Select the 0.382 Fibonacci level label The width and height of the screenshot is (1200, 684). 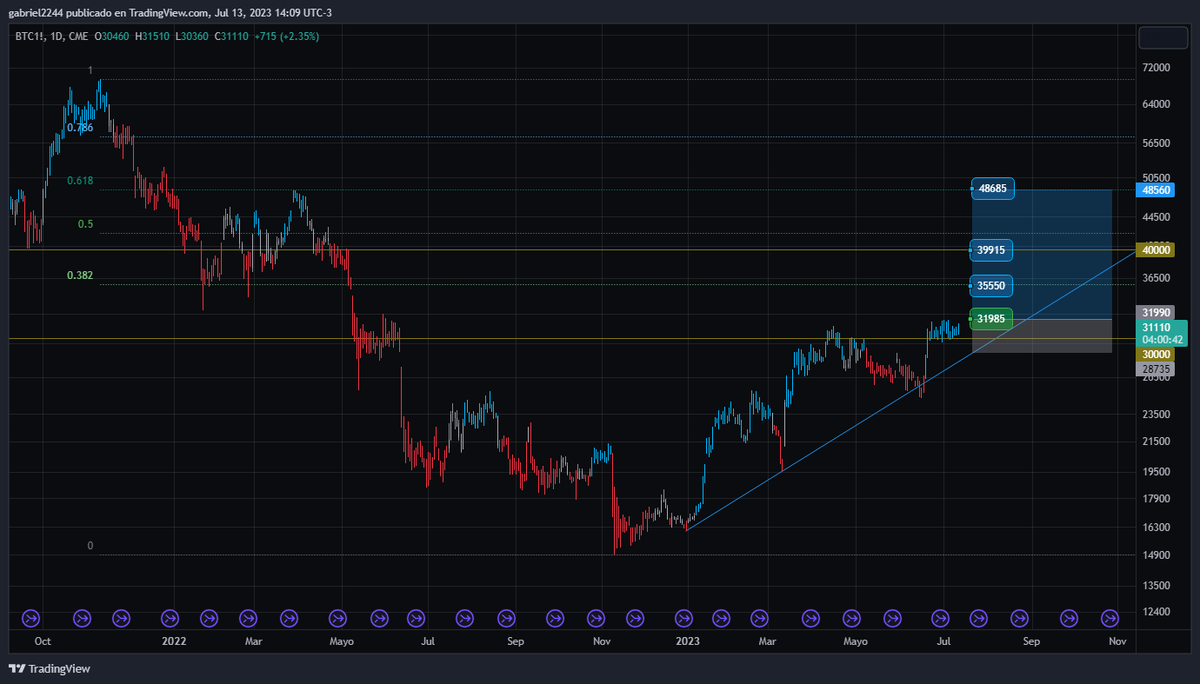pyautogui.click(x=80, y=275)
